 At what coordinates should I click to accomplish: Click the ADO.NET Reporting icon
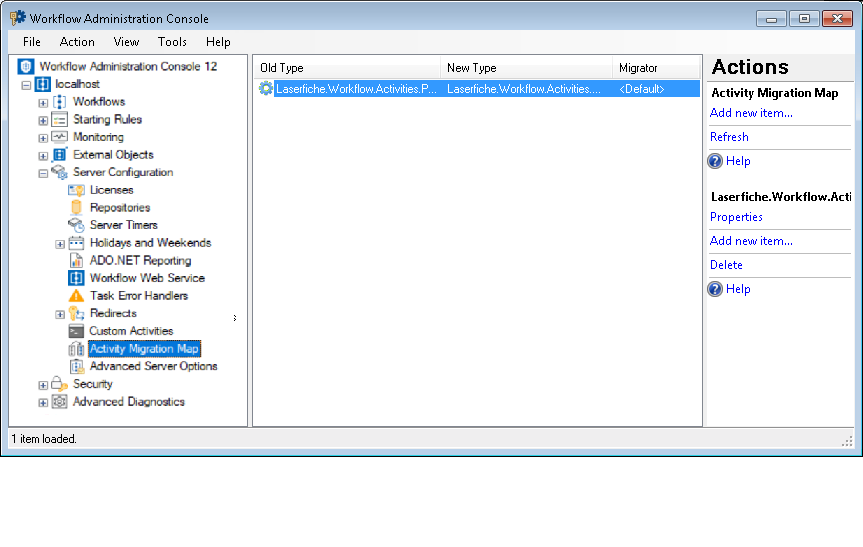(76, 261)
